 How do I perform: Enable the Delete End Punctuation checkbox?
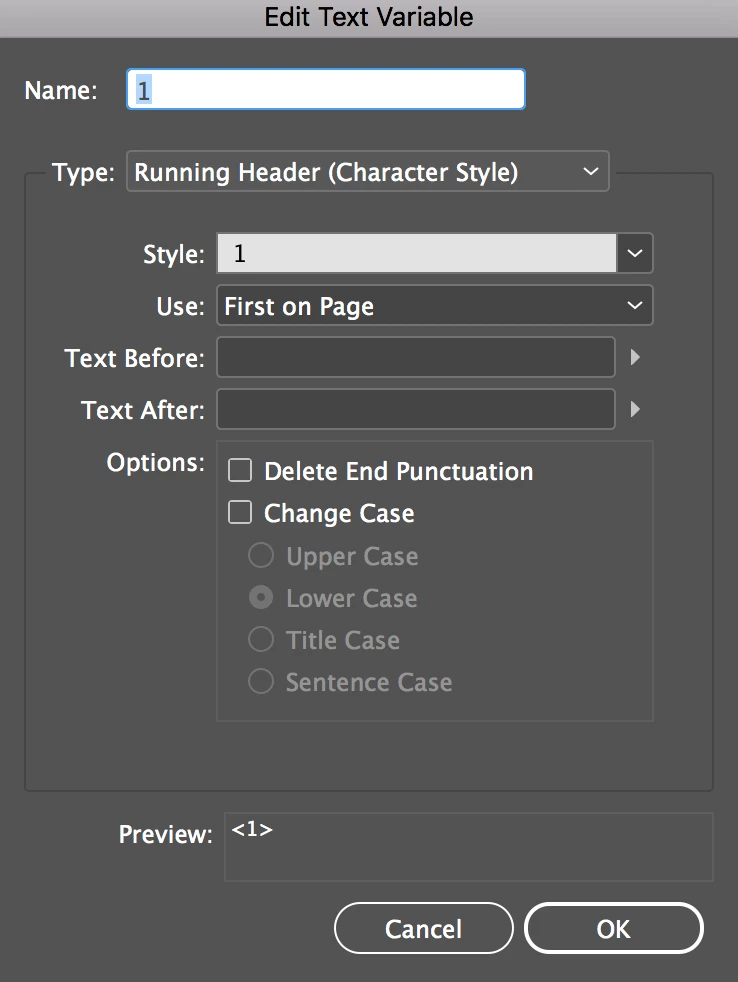pyautogui.click(x=240, y=471)
